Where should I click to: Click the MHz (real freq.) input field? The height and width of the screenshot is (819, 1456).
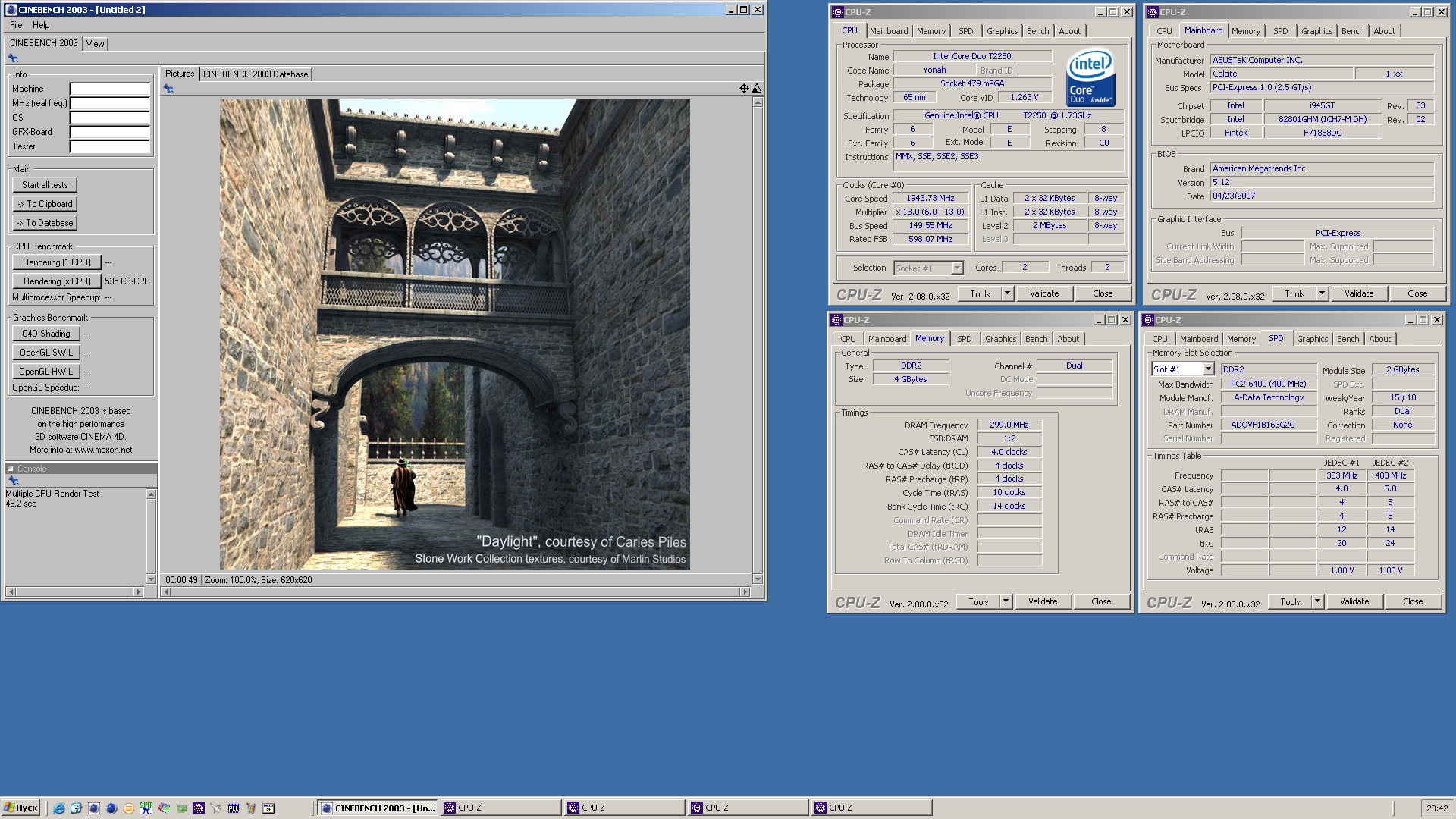click(110, 103)
